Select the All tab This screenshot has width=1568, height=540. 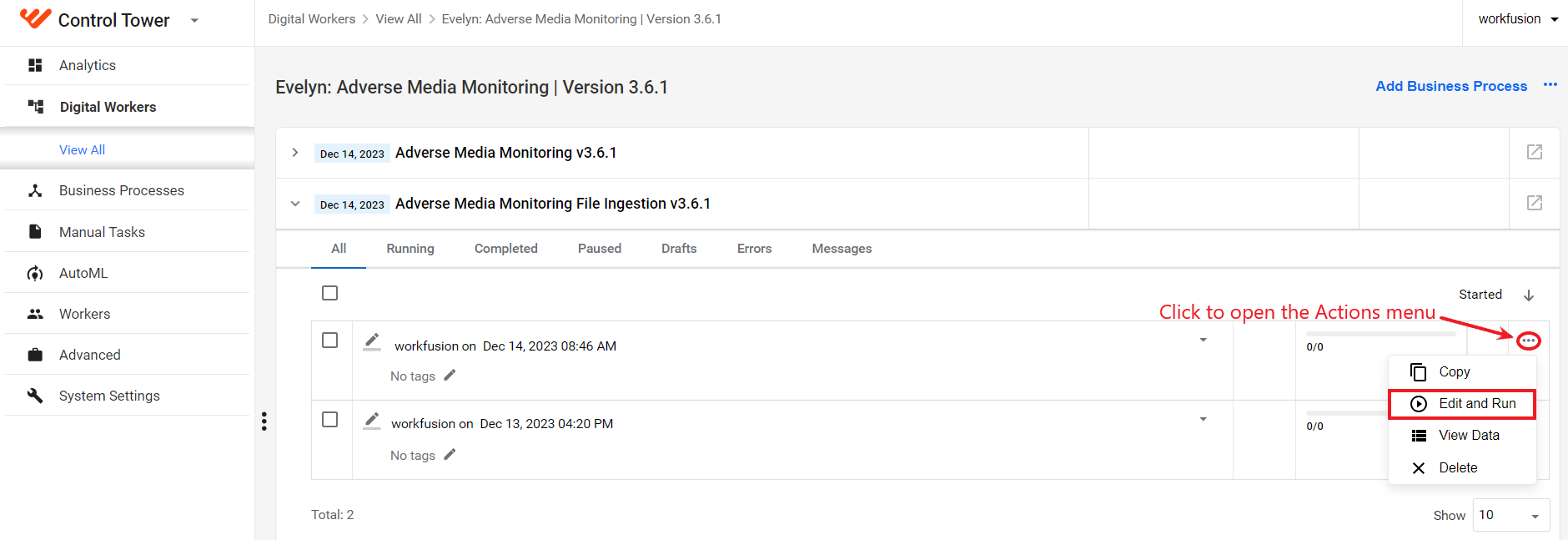pyautogui.click(x=339, y=249)
